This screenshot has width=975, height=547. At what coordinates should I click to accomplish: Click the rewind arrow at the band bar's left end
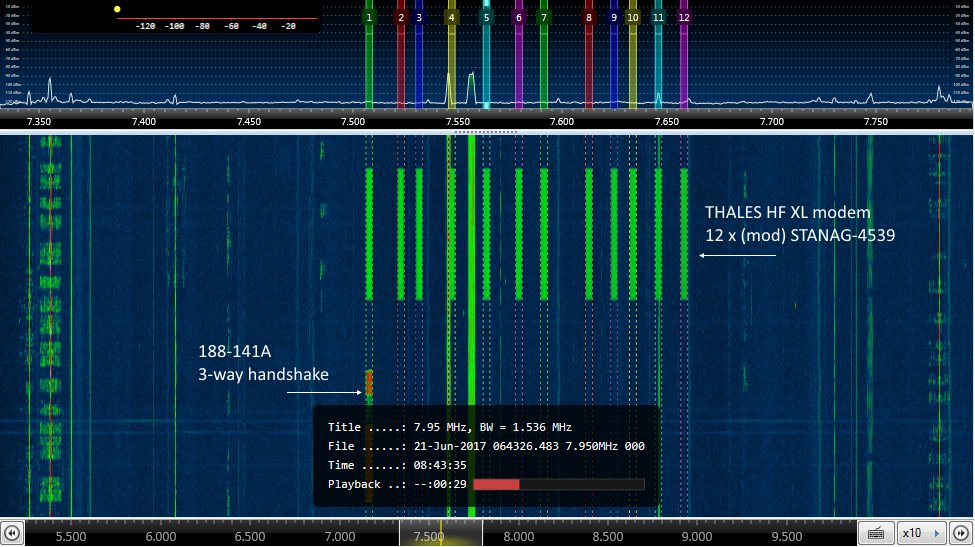pyautogui.click(x=12, y=533)
